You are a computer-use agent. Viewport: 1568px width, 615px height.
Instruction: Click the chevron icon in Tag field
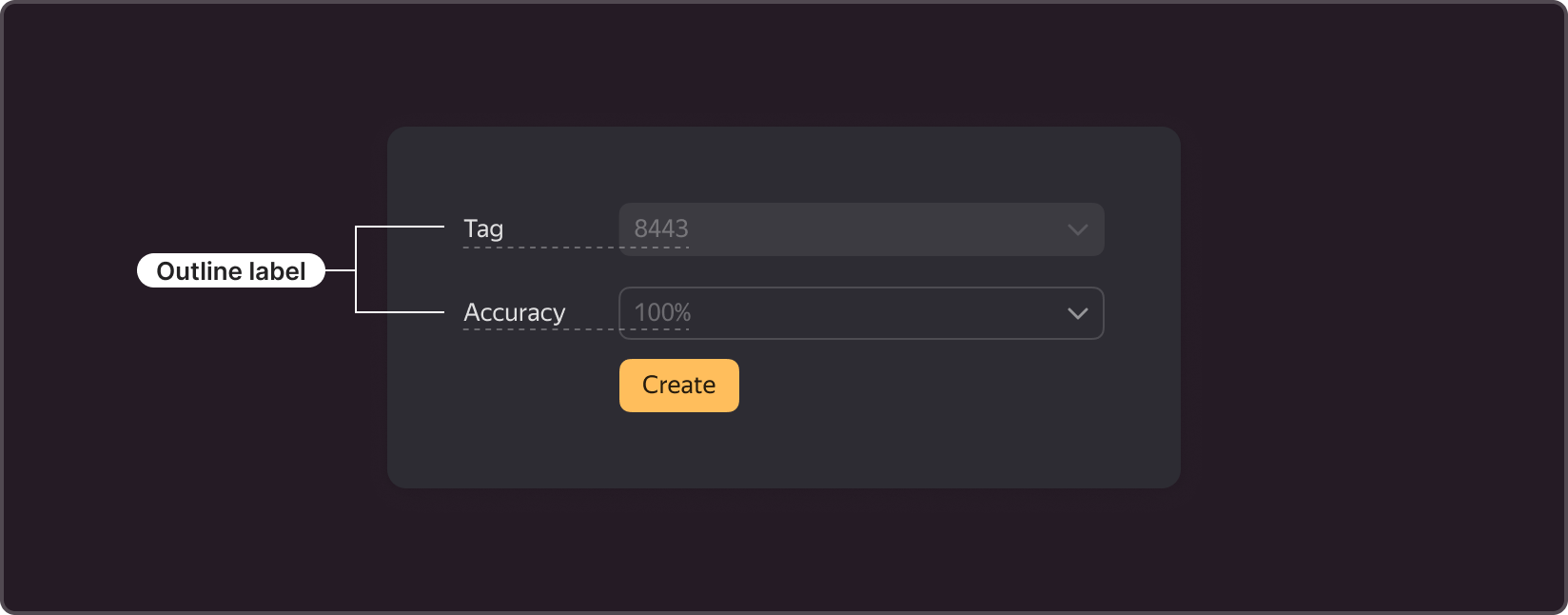(x=1077, y=229)
